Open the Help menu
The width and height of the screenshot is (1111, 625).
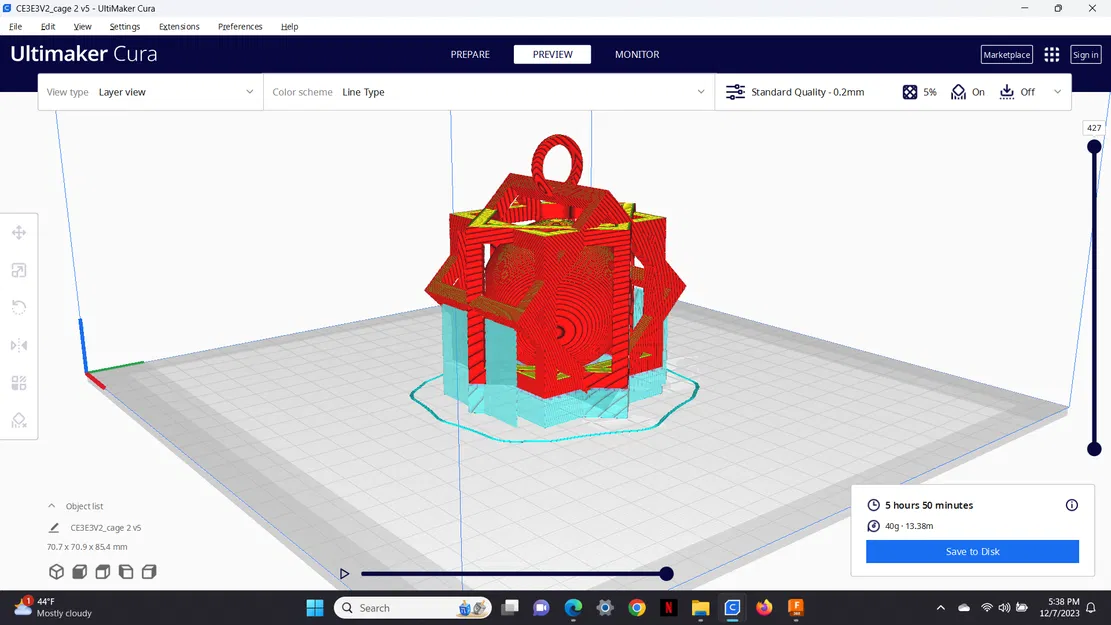coord(289,26)
